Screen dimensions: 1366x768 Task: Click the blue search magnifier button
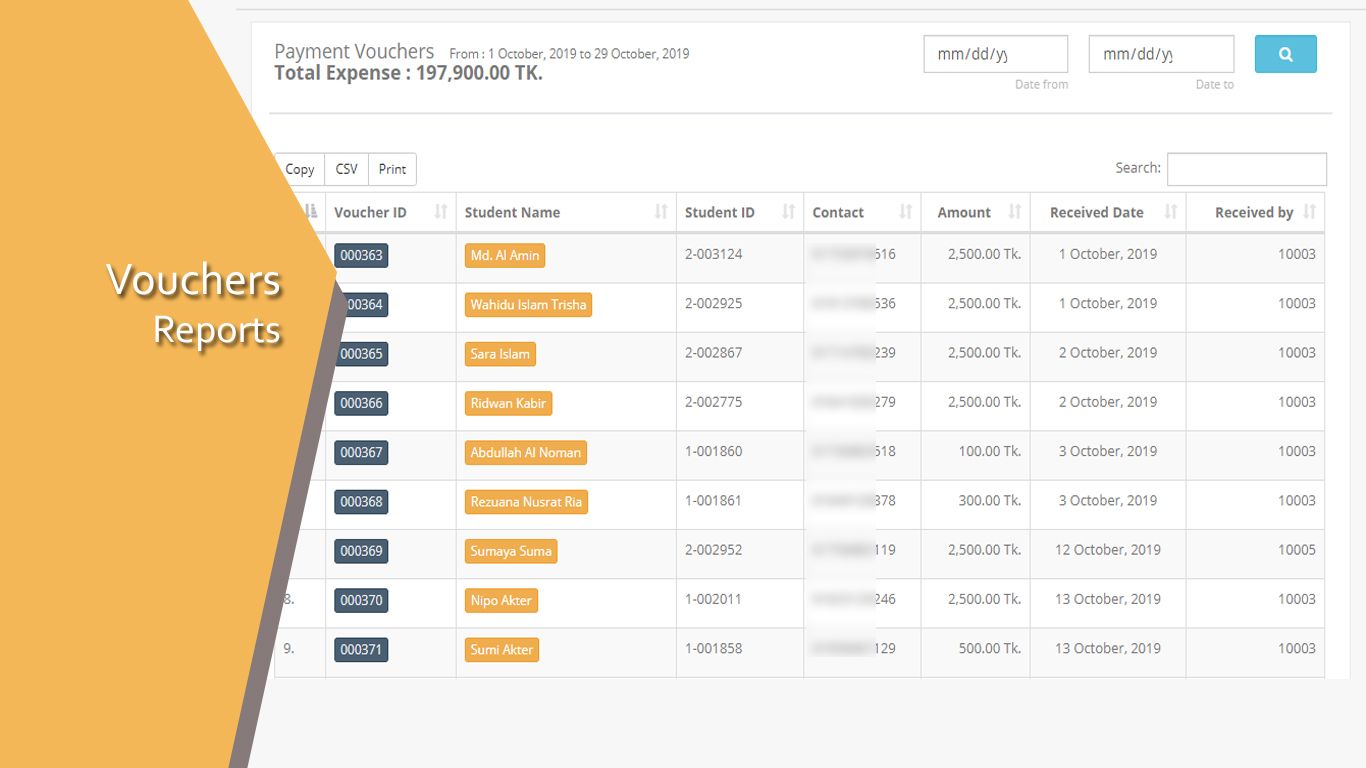(x=1285, y=55)
